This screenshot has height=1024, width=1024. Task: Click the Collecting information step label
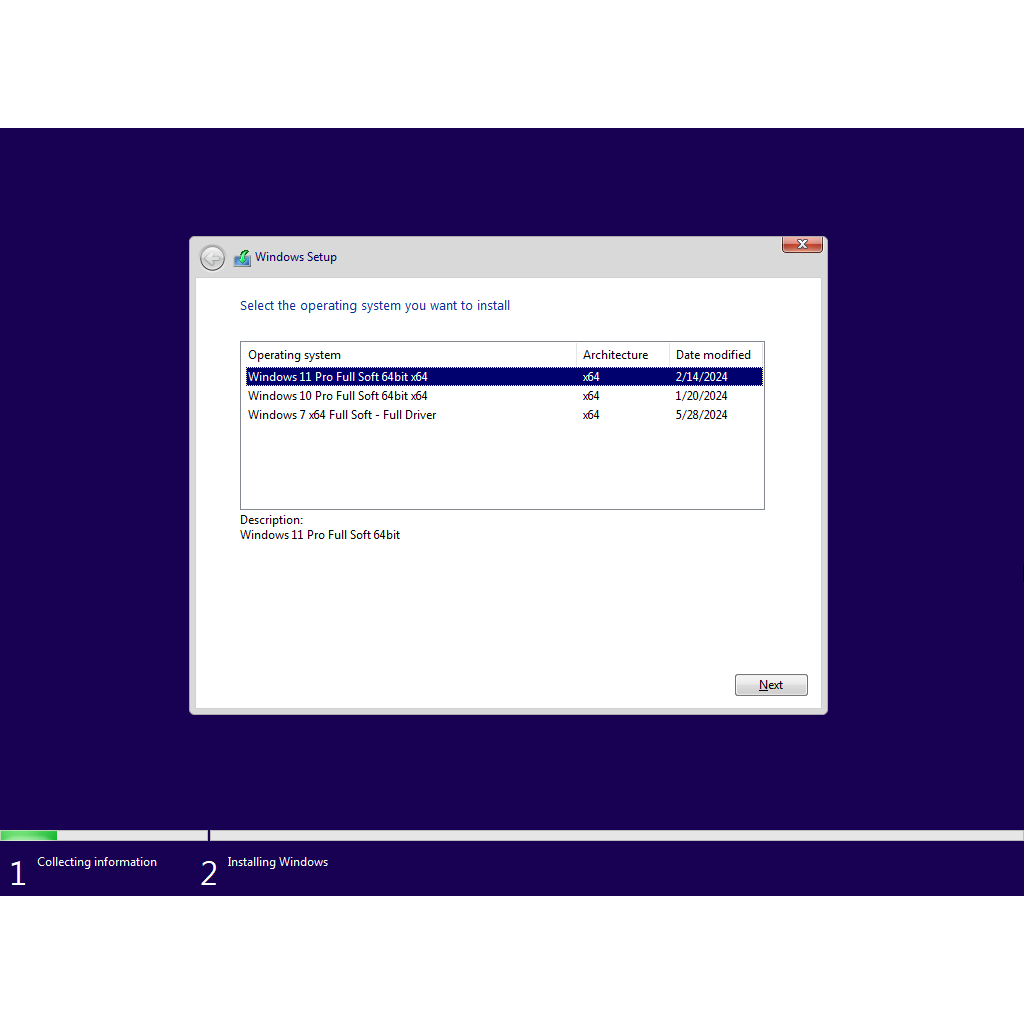(97, 862)
